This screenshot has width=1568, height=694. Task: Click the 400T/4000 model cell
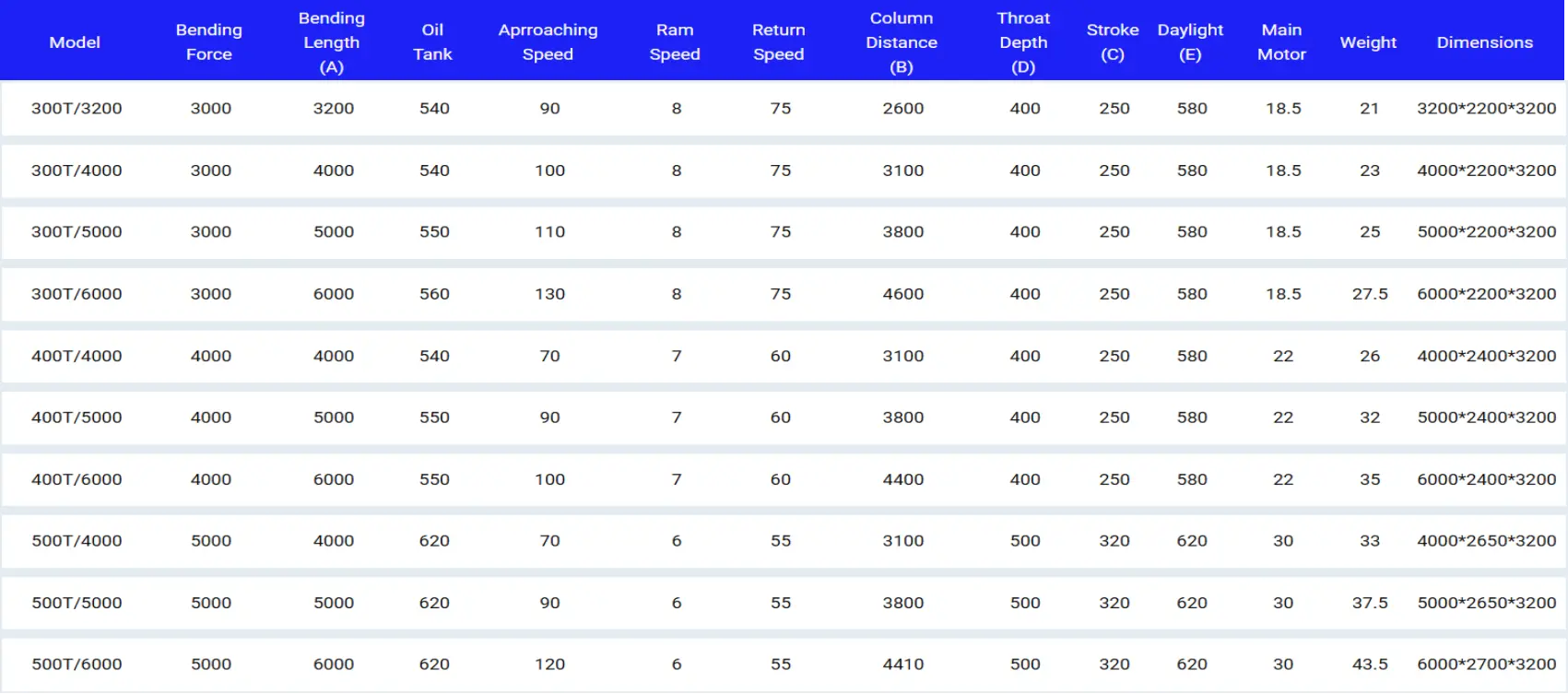point(77,356)
